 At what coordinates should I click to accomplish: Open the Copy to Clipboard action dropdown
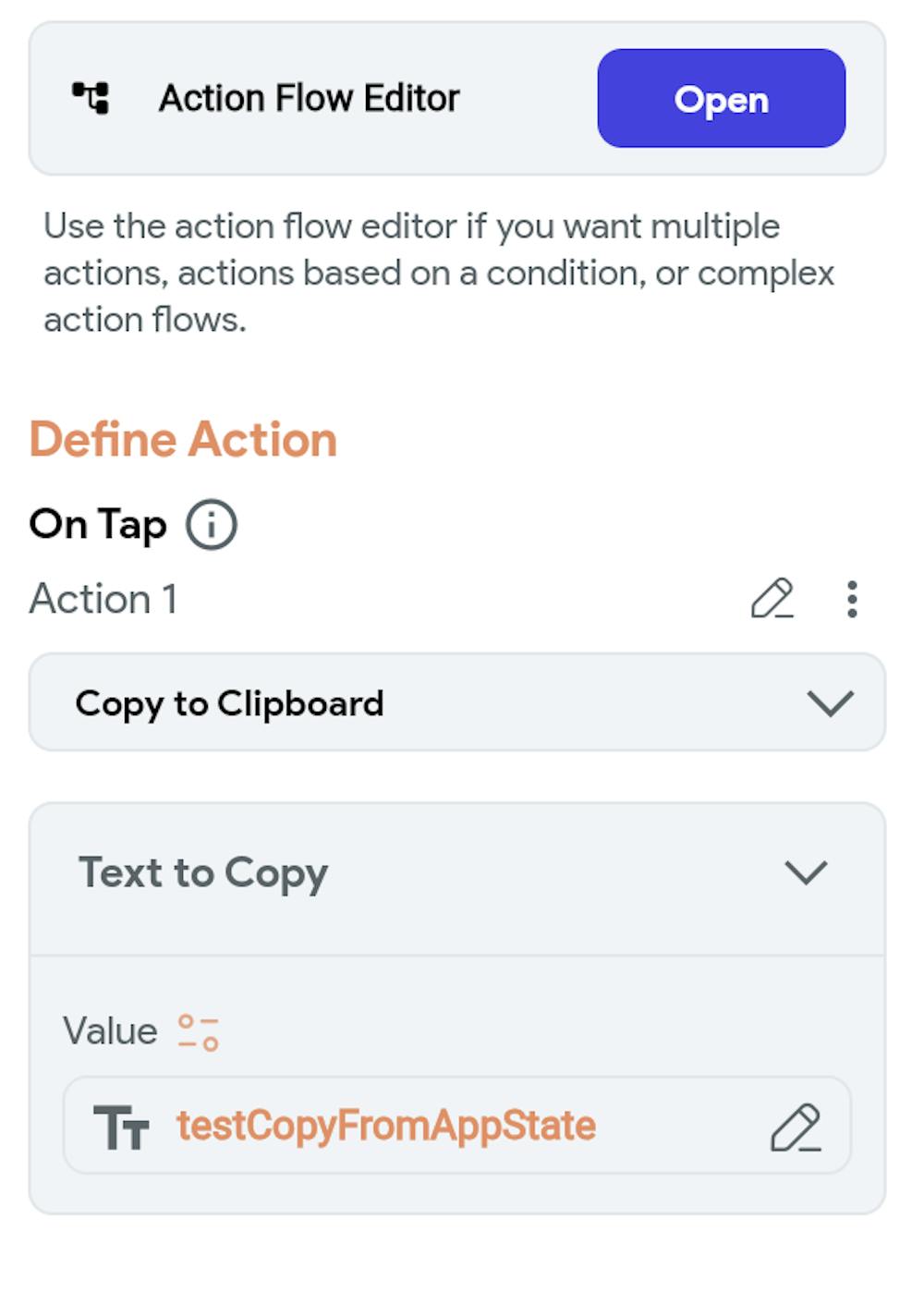pyautogui.click(x=456, y=702)
